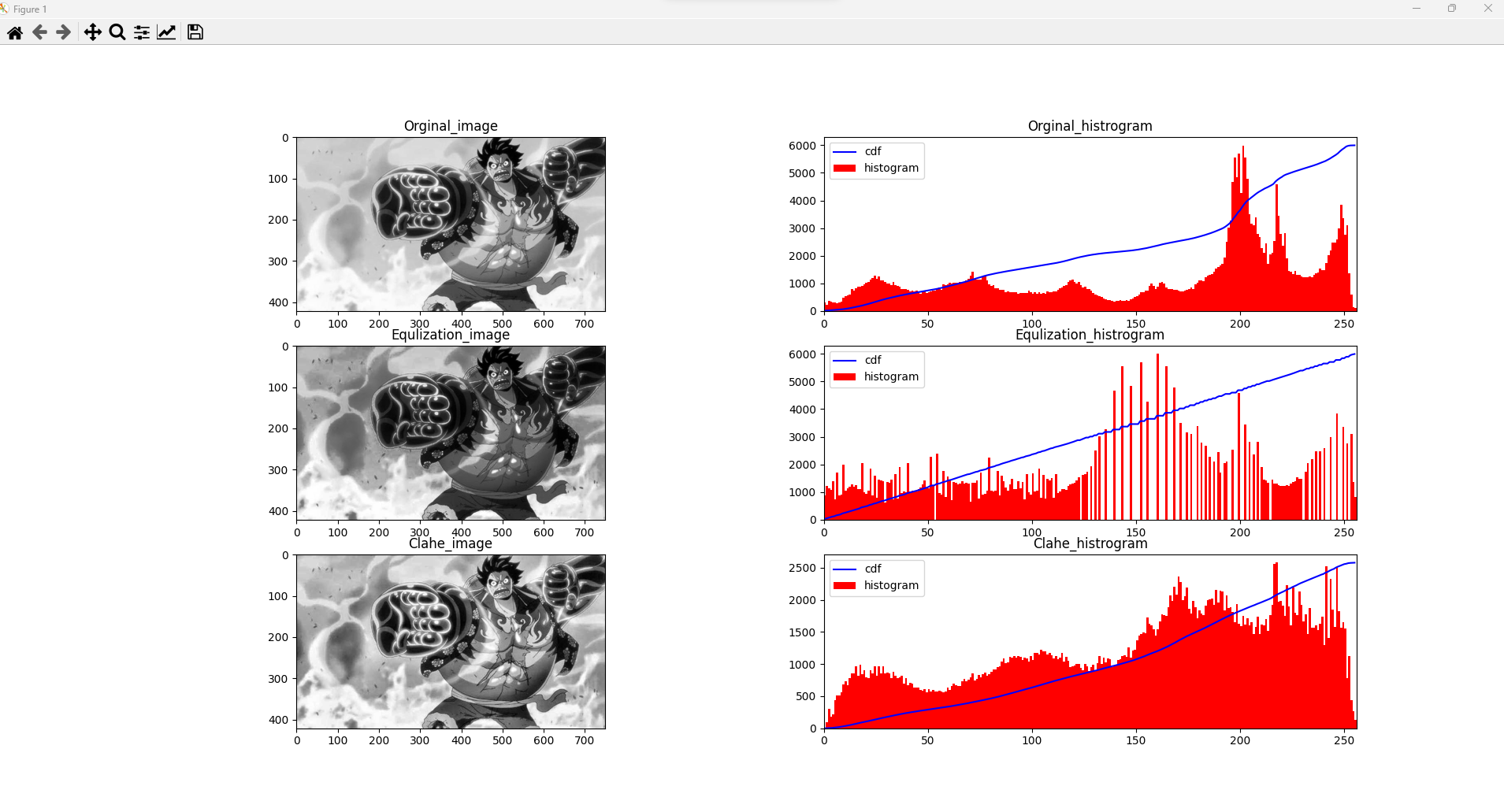This screenshot has height=812, width=1504.
Task: Click the Figure 1 title bar text
Action: click(x=28, y=9)
